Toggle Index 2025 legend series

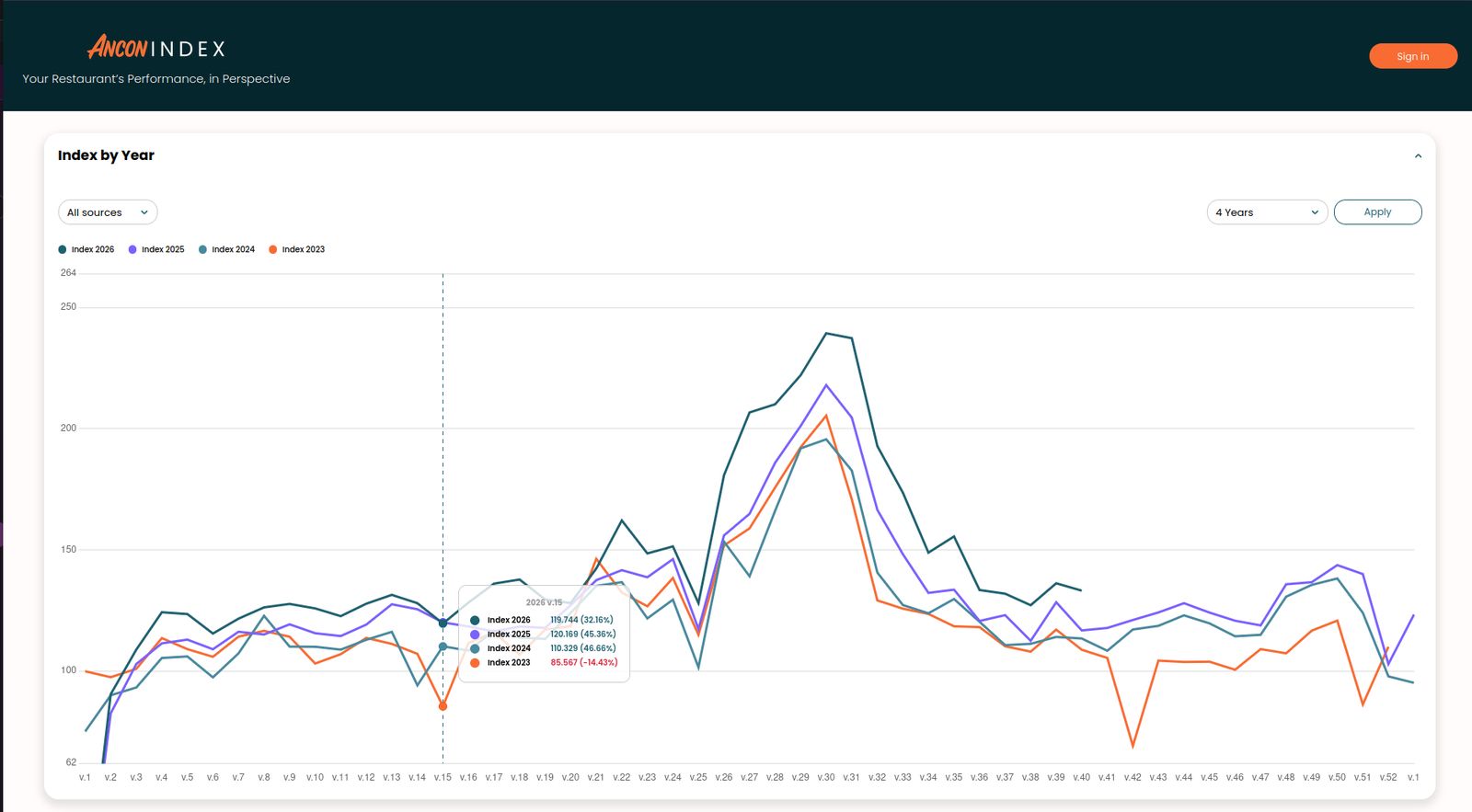click(156, 249)
